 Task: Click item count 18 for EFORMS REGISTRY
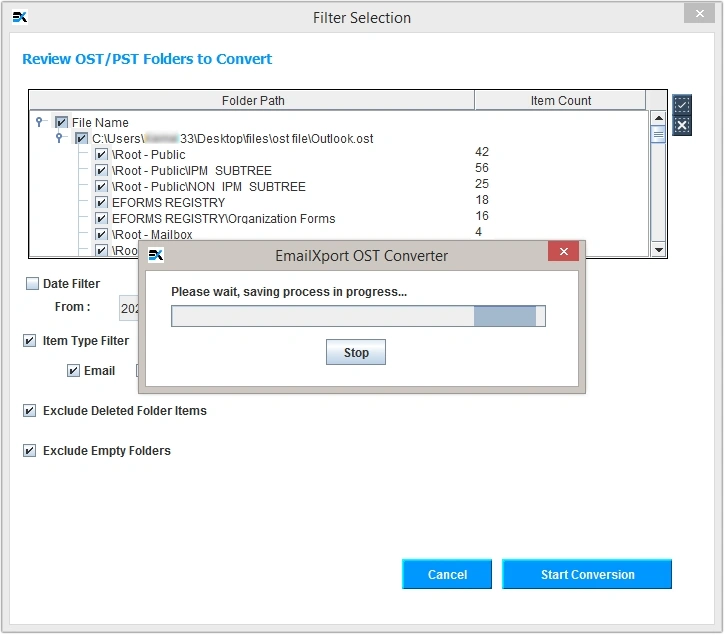pyautogui.click(x=482, y=200)
